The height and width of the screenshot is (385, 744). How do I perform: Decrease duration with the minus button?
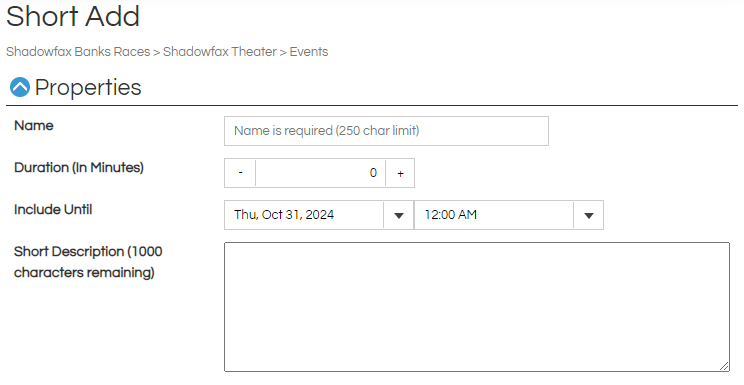click(x=240, y=173)
